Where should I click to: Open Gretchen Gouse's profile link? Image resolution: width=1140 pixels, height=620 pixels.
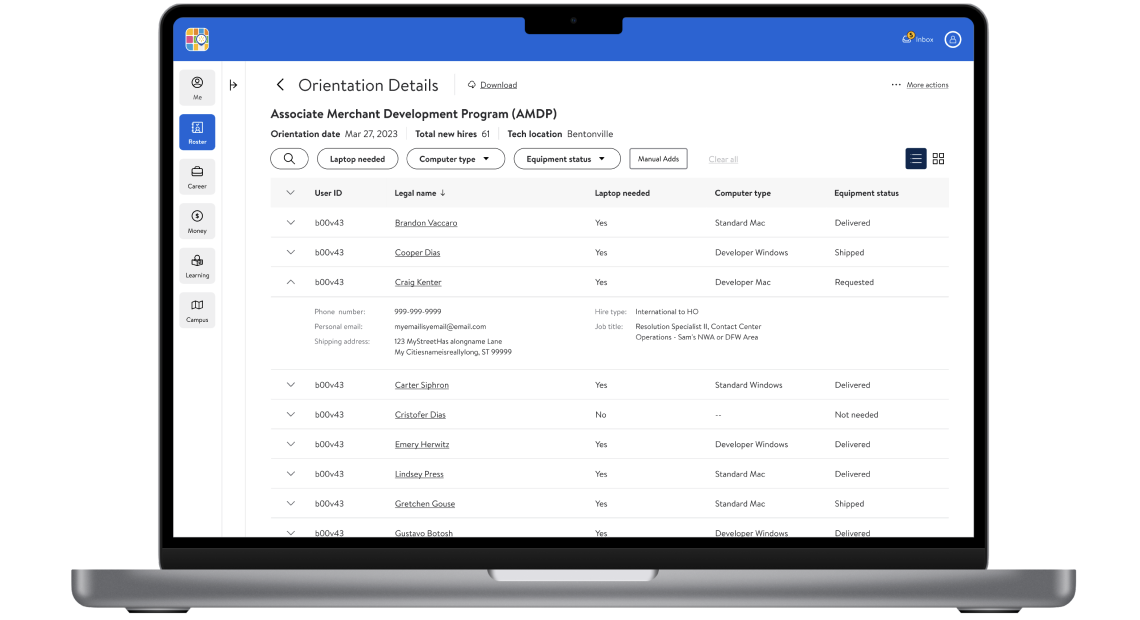click(425, 504)
